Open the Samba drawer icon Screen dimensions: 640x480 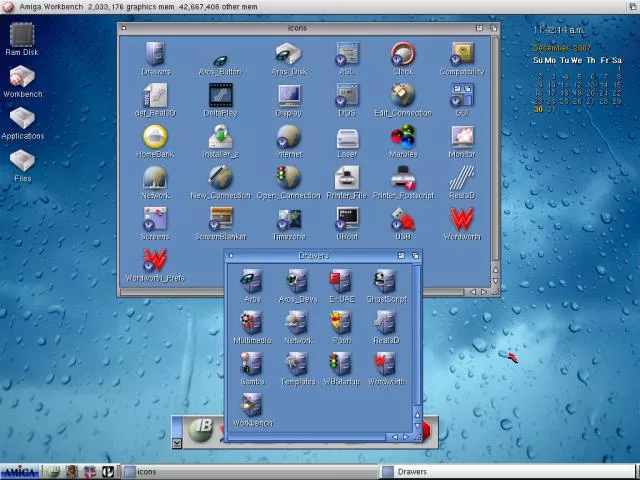[251, 364]
